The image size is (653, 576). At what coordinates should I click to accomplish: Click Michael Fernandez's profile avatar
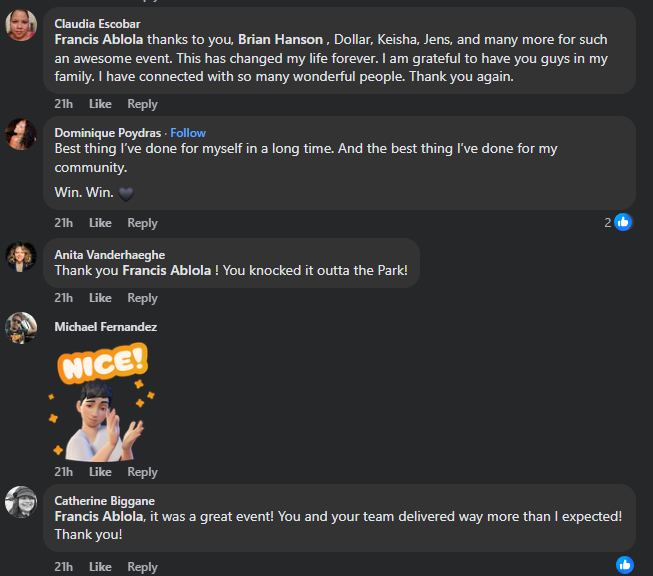point(22,329)
